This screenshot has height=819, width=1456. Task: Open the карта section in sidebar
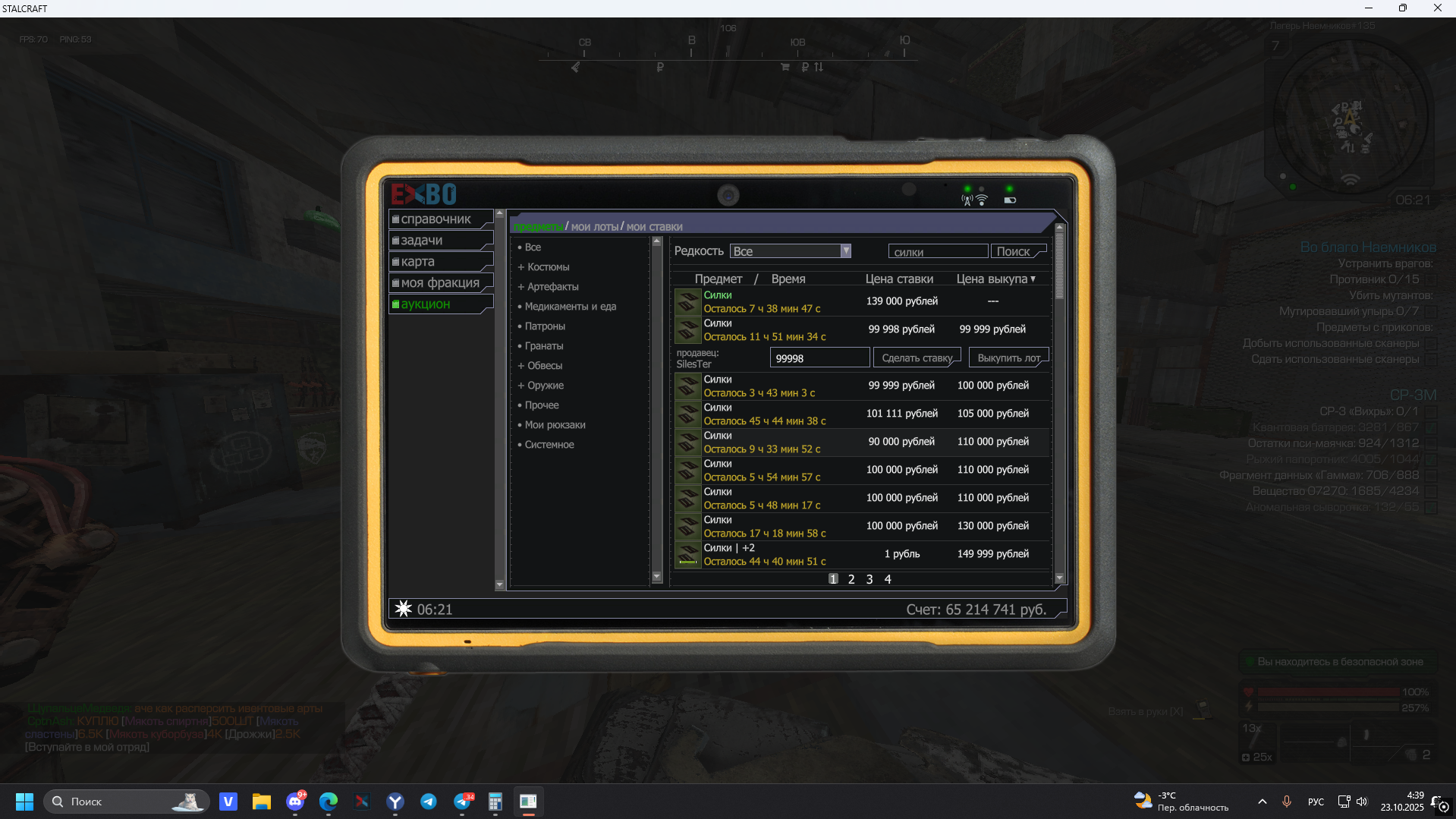pyautogui.click(x=418, y=262)
